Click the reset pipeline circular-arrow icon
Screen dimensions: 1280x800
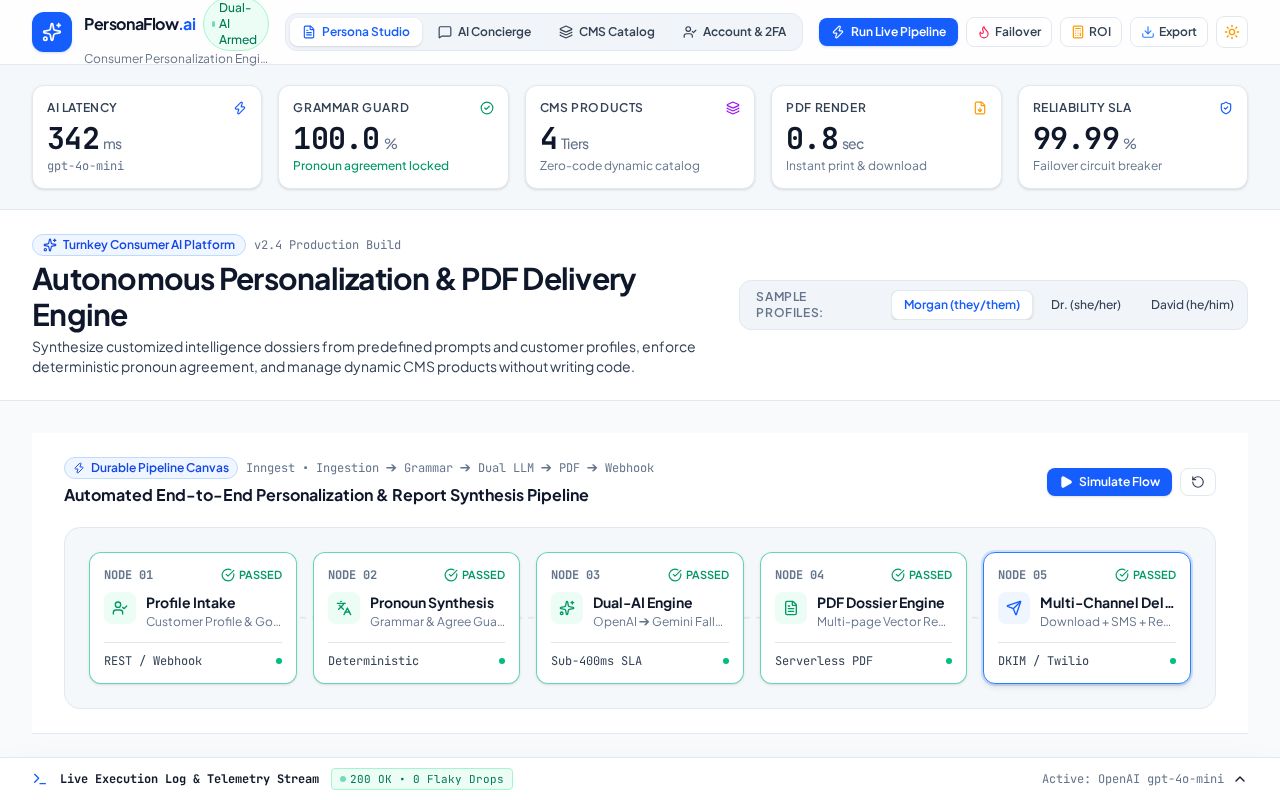(x=1198, y=482)
